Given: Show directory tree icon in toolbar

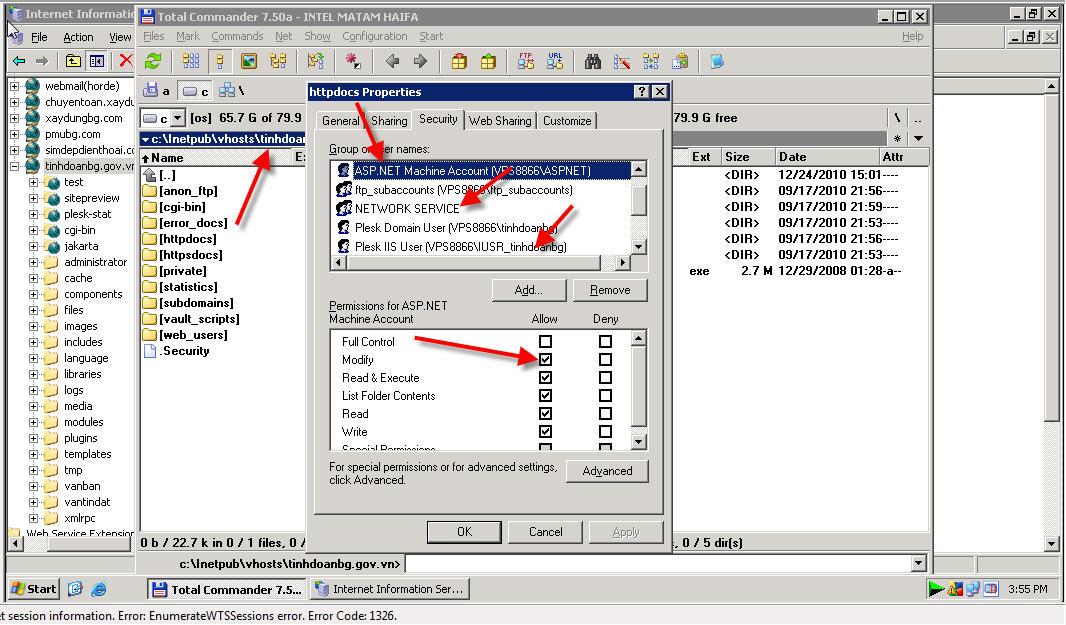Looking at the screenshot, I should [278, 61].
